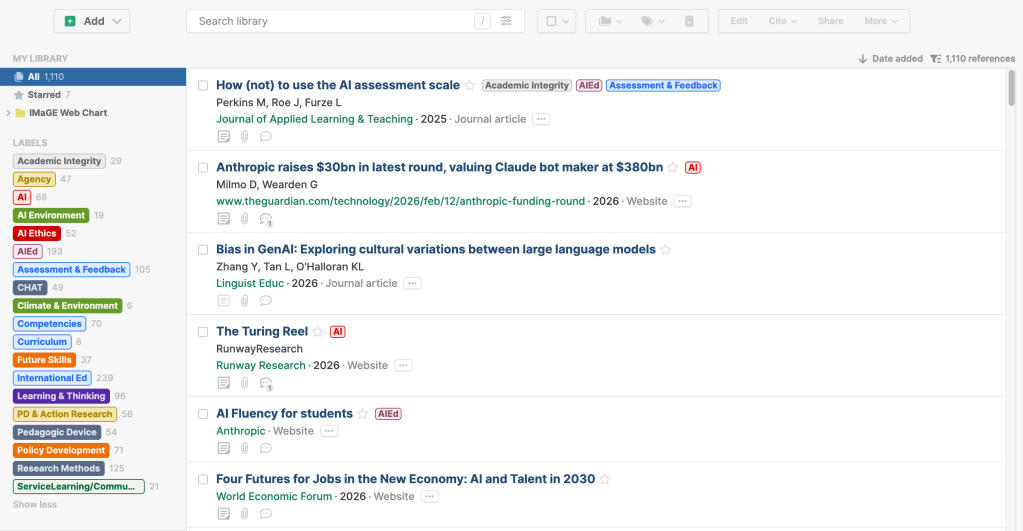The height and width of the screenshot is (531, 1023).
Task: Open the Cite dropdown menu
Action: pos(782,21)
